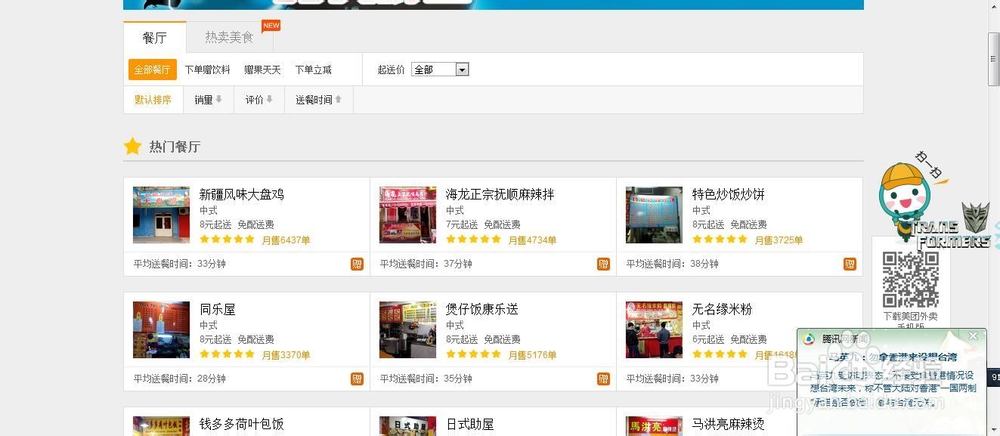
Task: Click the down arrow next to 销量
Action: tap(219, 99)
